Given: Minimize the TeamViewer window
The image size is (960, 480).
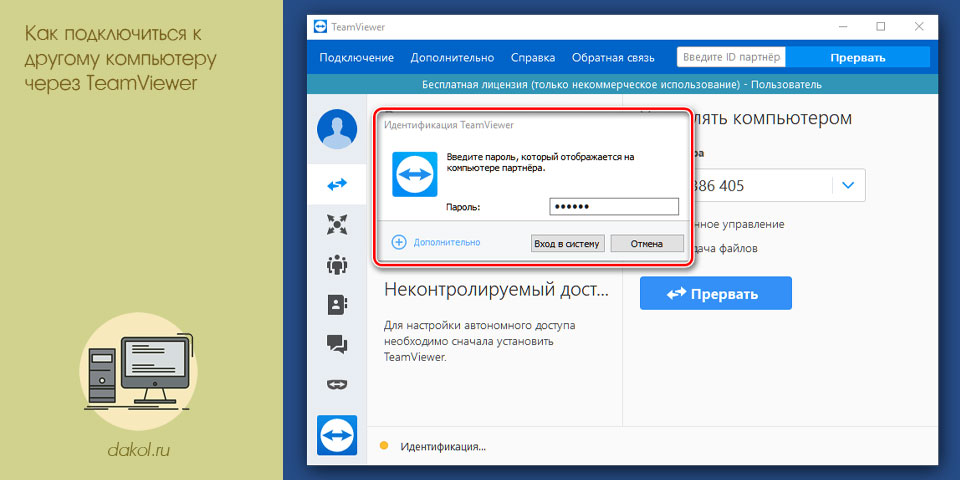Looking at the screenshot, I should (842, 26).
